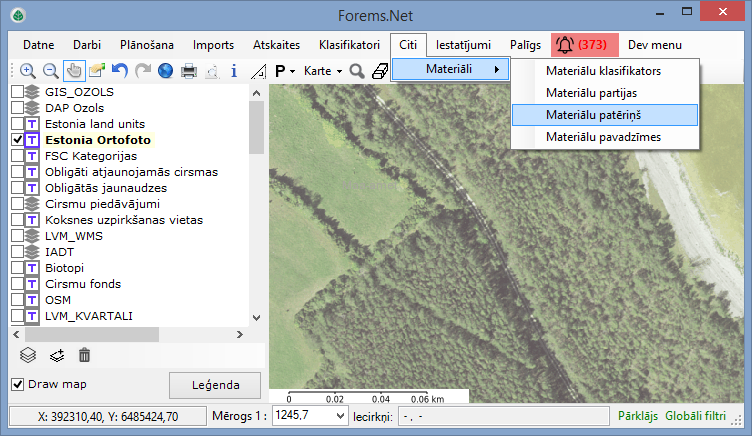Check Estonia land units layer
752x436 pixels.
[17, 124]
